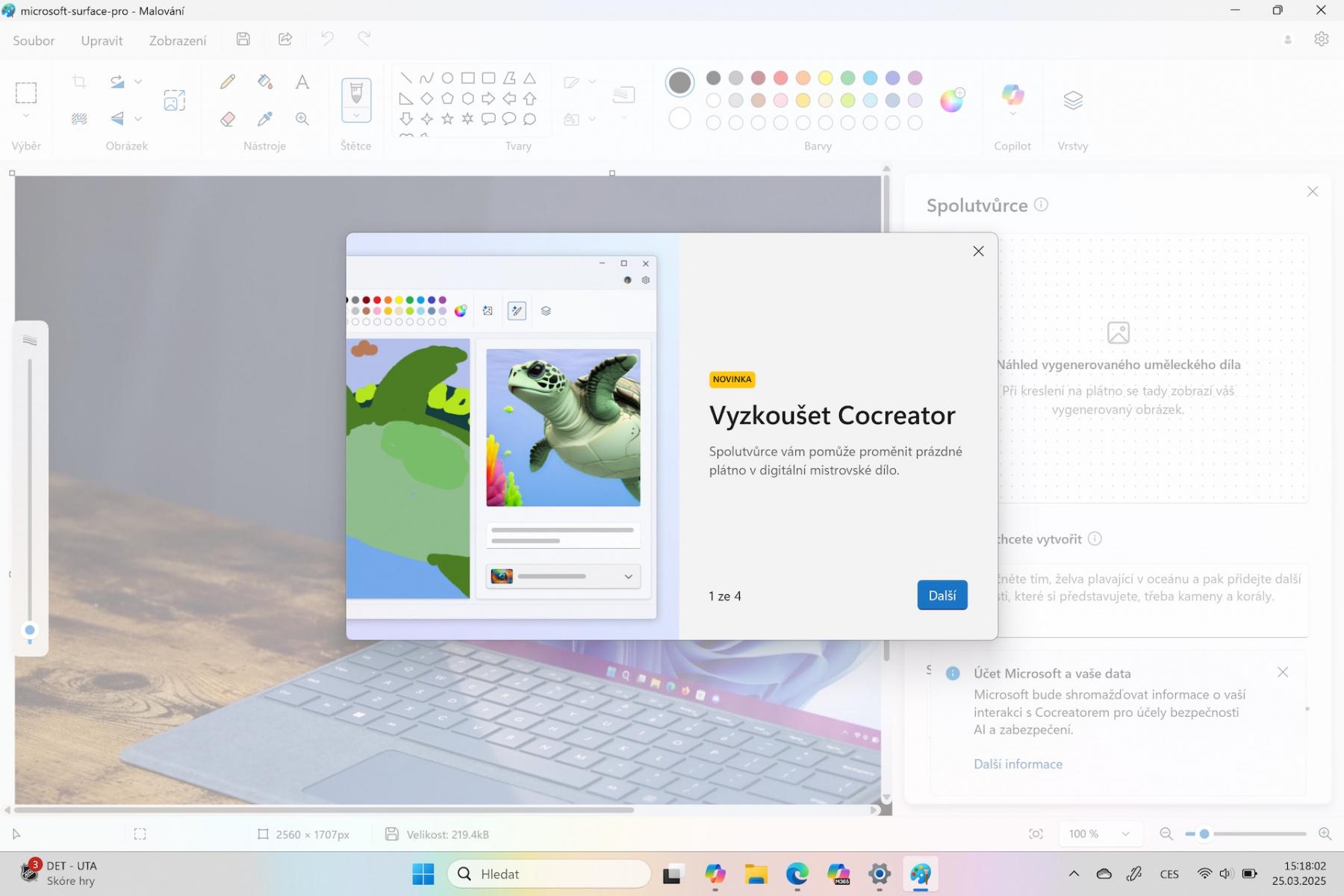Click the fit to window icon

[x=1036, y=834]
